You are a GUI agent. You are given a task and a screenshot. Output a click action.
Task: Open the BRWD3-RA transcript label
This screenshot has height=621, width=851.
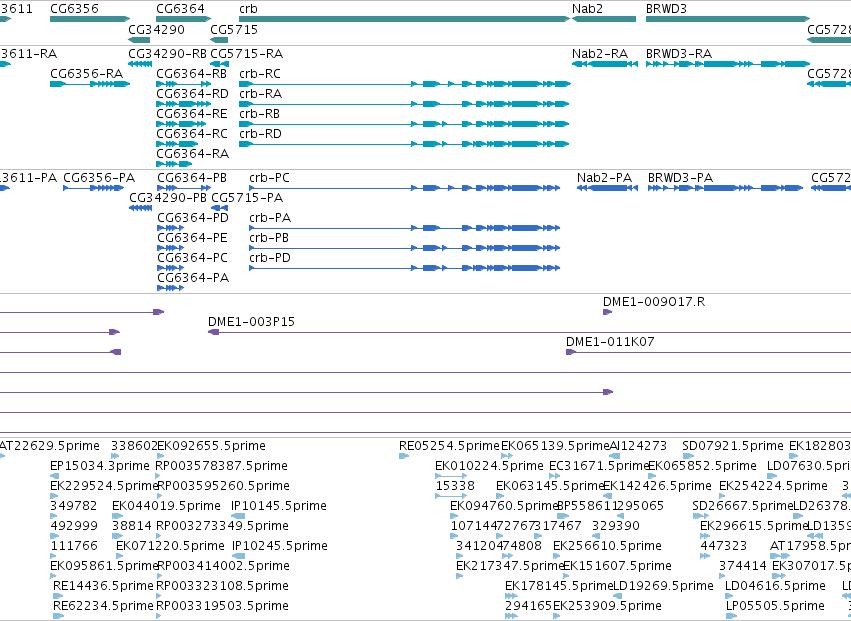[x=679, y=54]
